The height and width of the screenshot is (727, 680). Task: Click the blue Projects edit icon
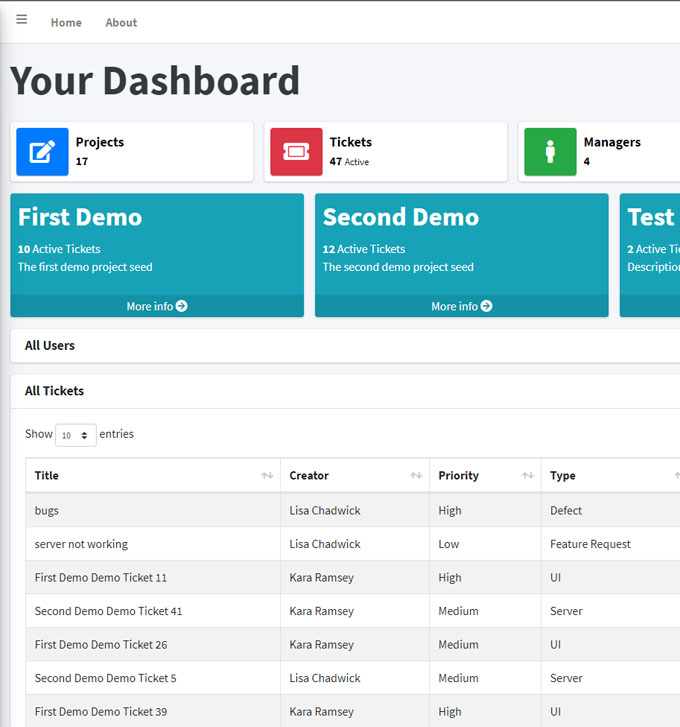(42, 152)
